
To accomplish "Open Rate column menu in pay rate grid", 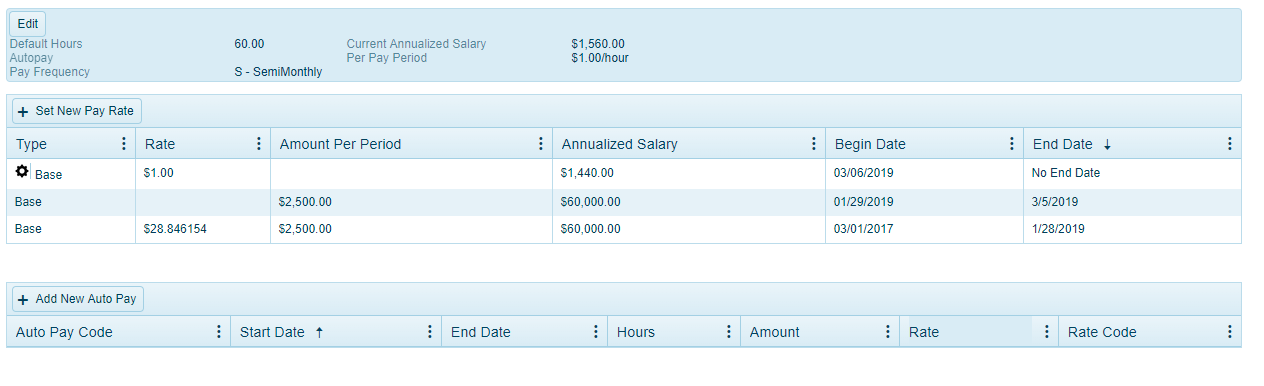I will click(x=259, y=144).
